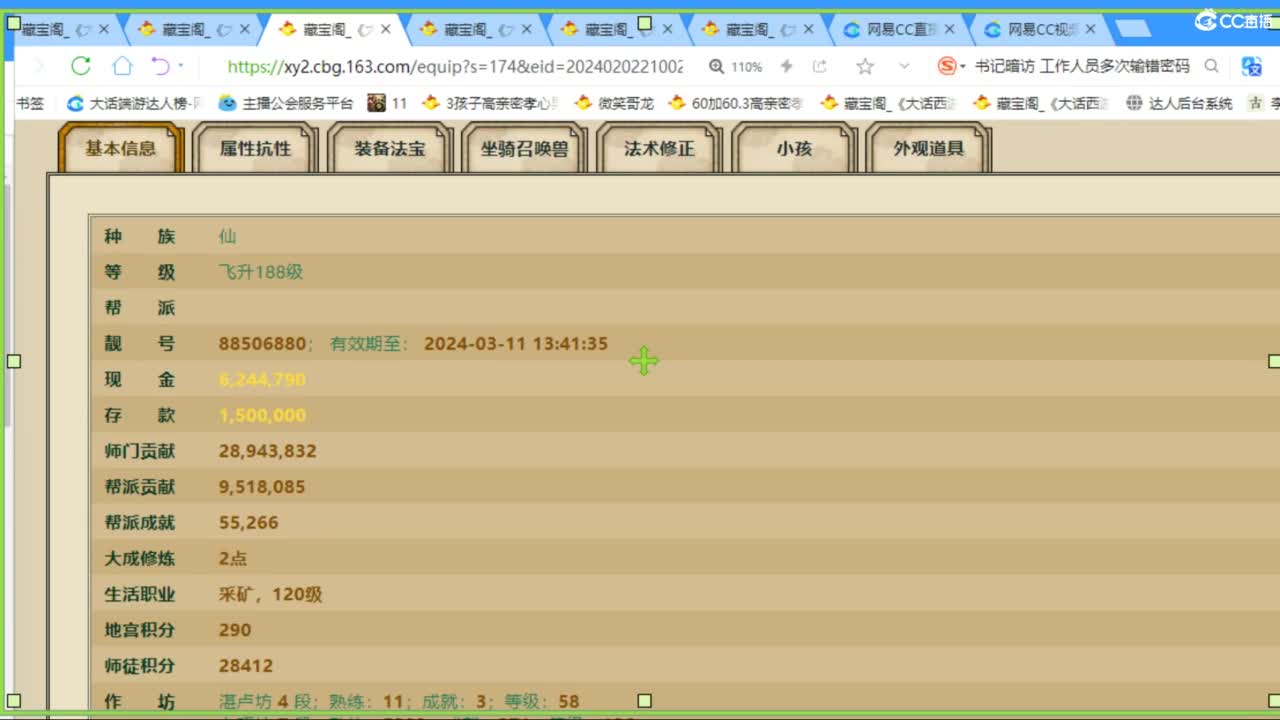Open bookmark 60加60.3高亲密
1280x720 pixels.
[x=736, y=102]
